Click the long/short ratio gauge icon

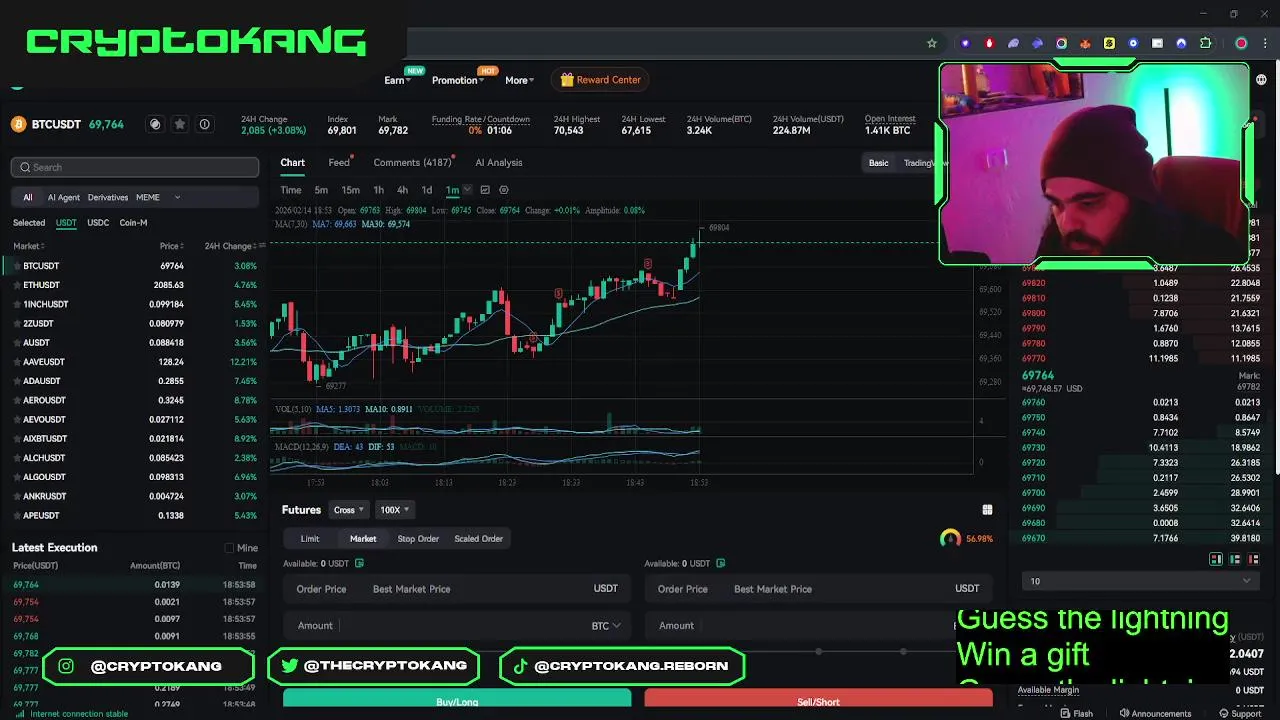[x=950, y=538]
